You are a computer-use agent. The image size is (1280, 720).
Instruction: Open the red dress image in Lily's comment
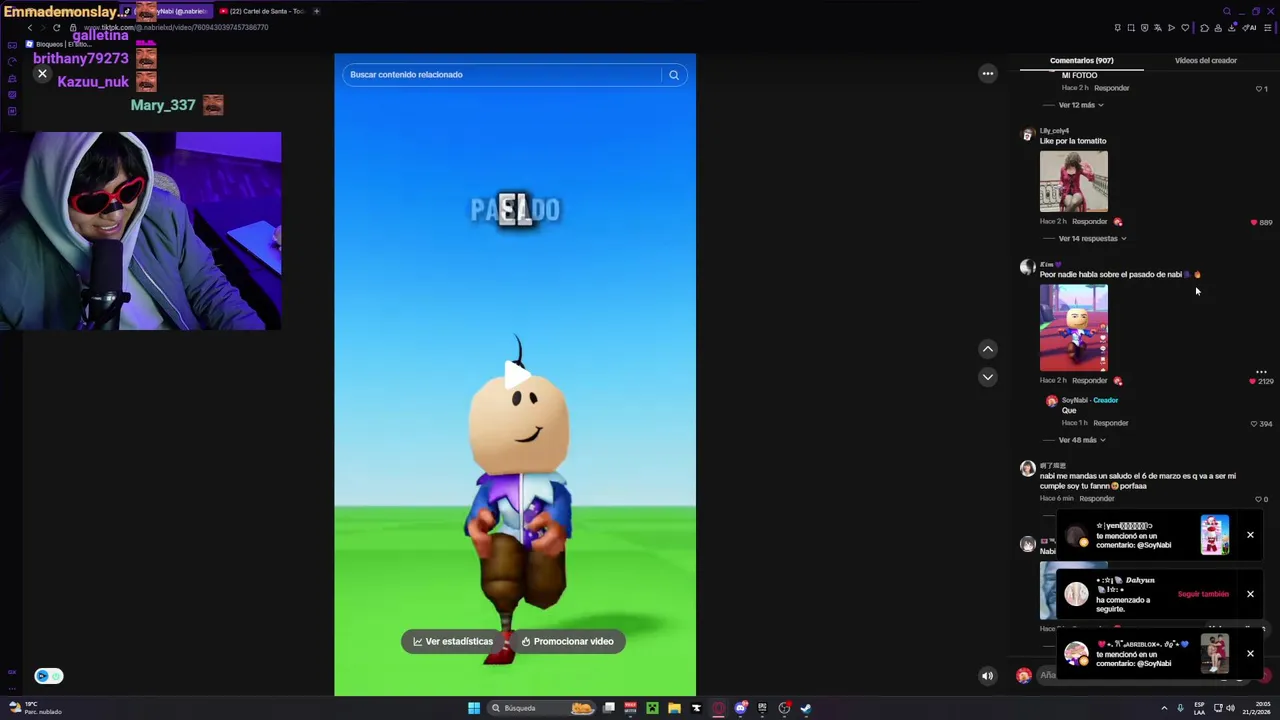[x=1073, y=182]
